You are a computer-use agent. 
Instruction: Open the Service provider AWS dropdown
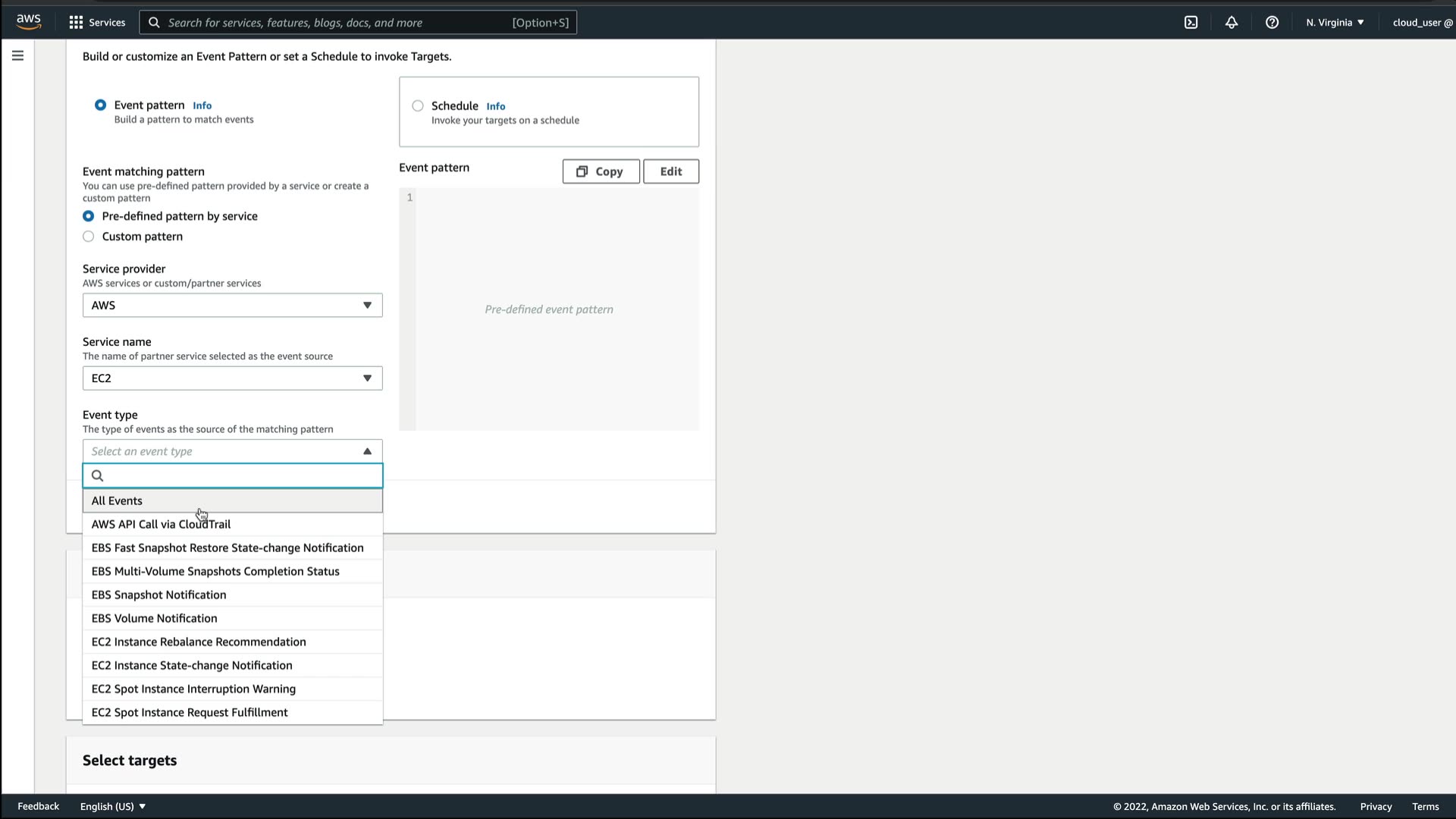pos(232,305)
